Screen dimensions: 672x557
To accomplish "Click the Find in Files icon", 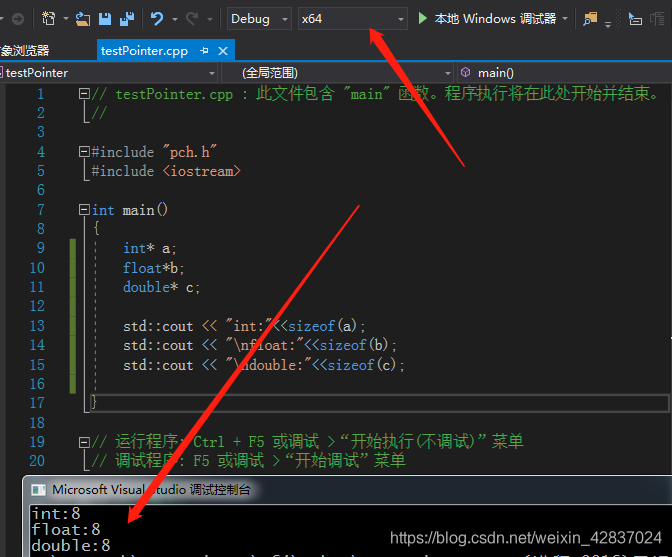I will coord(590,19).
